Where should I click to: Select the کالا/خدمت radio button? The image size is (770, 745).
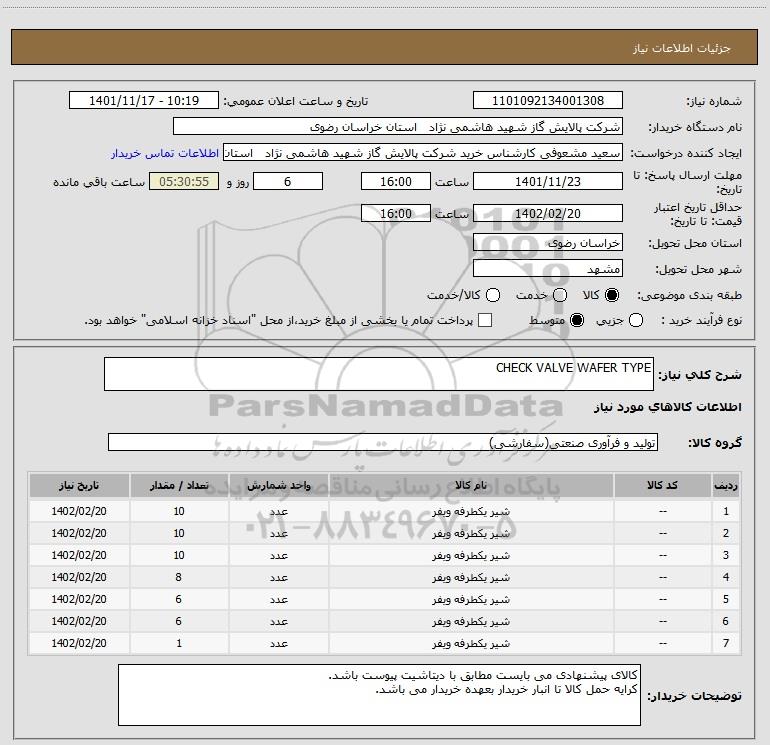493,295
